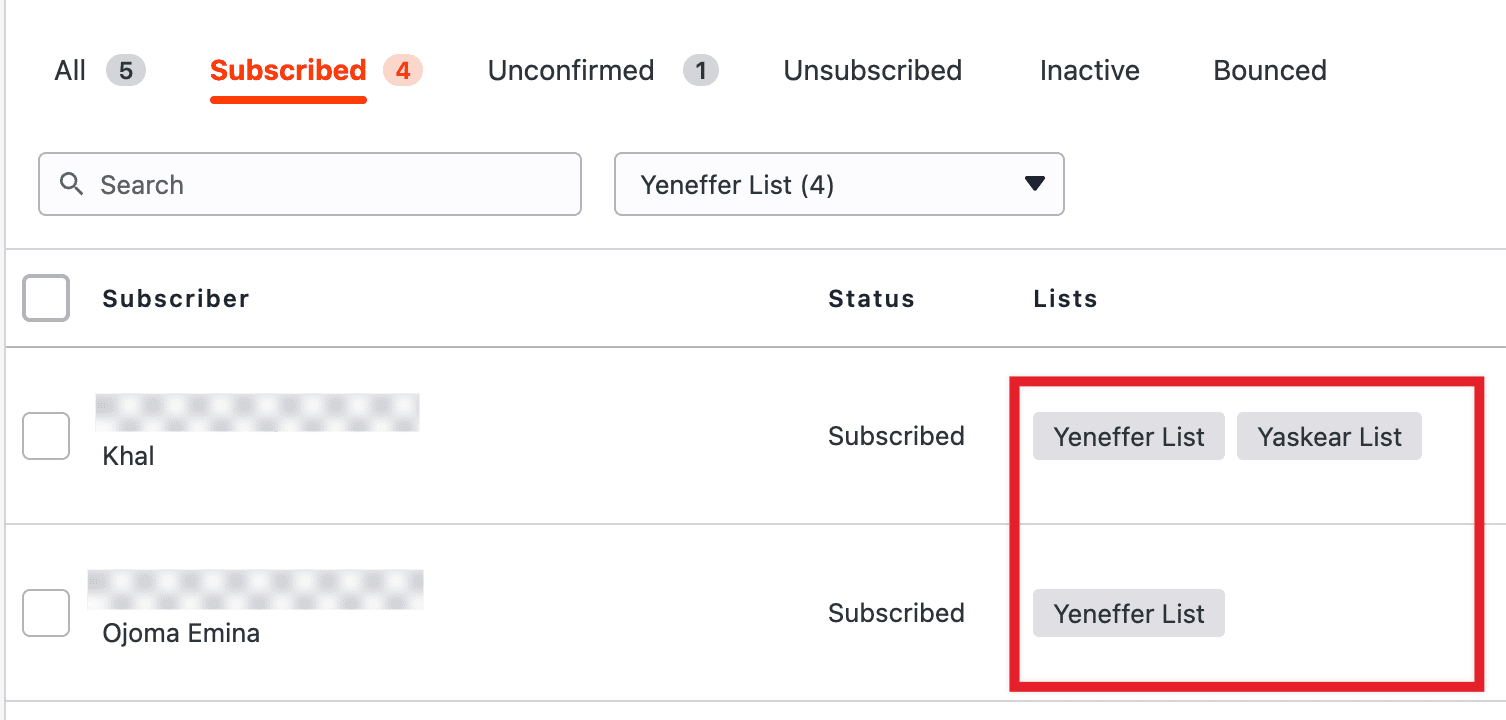The width and height of the screenshot is (1506, 720).
Task: Show the Unconfirmed subscribers tab
Action: click(x=571, y=71)
